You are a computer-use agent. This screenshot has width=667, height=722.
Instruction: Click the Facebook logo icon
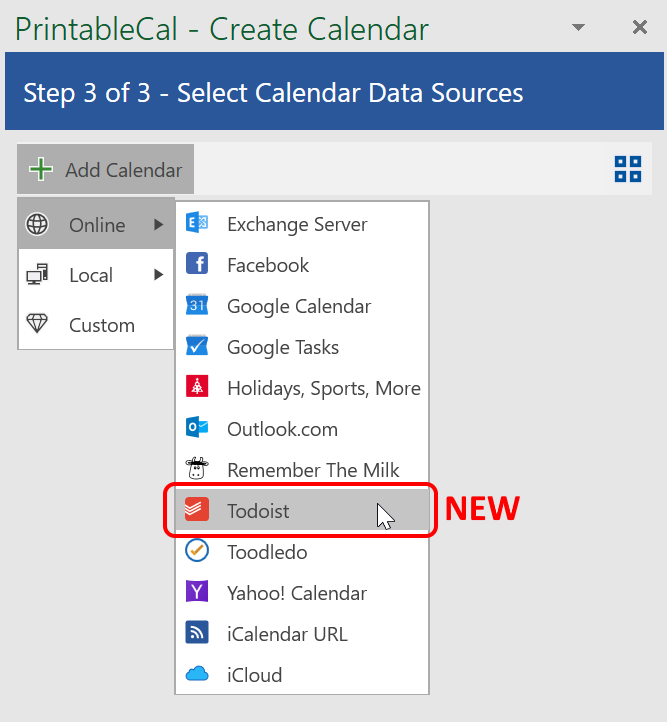coord(197,265)
